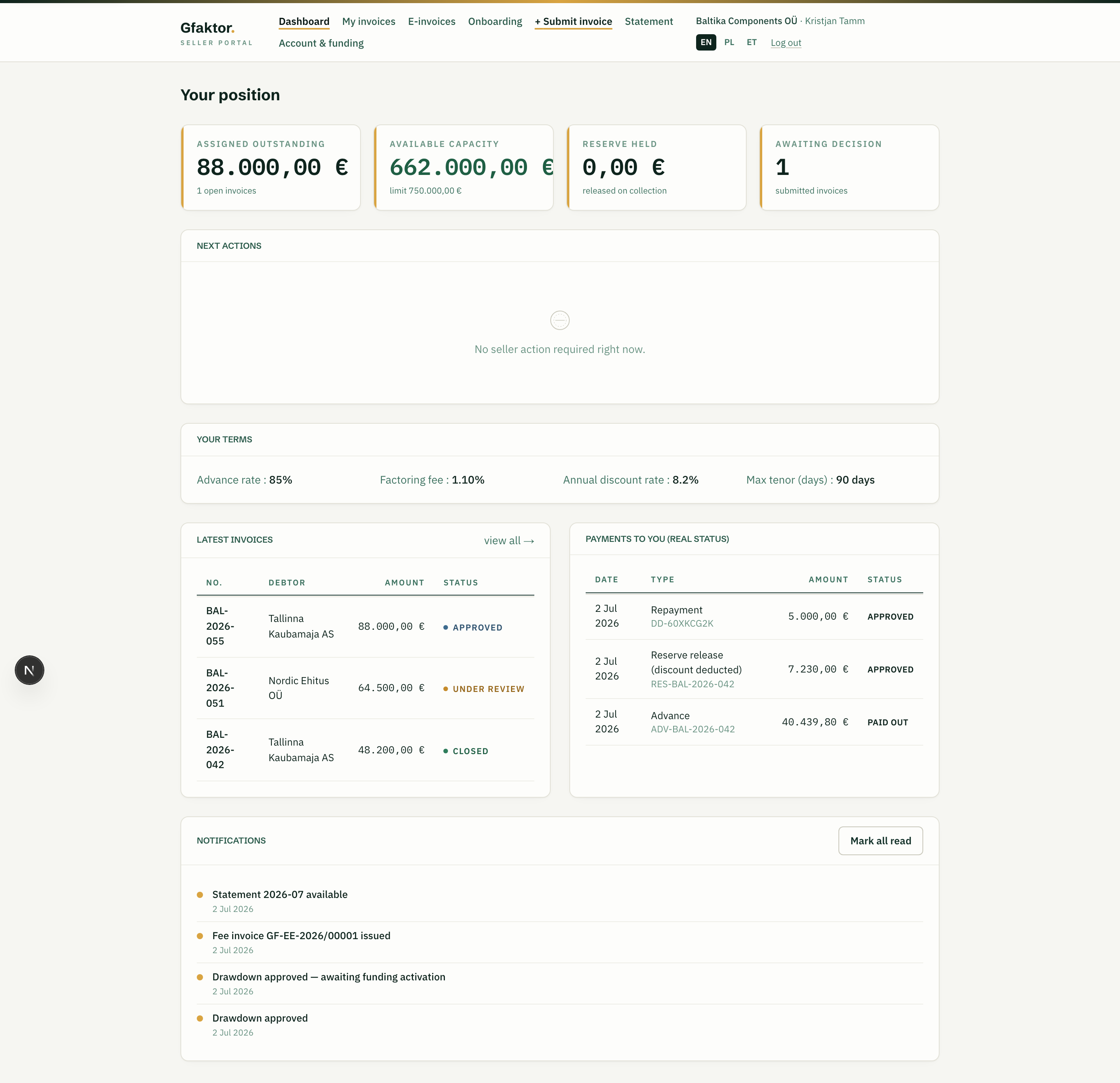1120x1083 pixels.
Task: Click reference RES-BAL-2026-042
Action: (692, 684)
